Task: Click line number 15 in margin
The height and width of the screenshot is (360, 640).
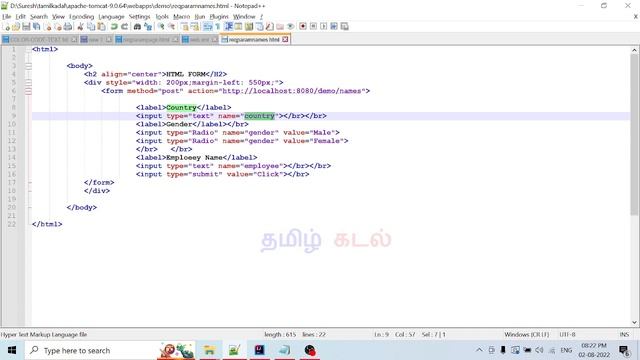Action: 11,166
